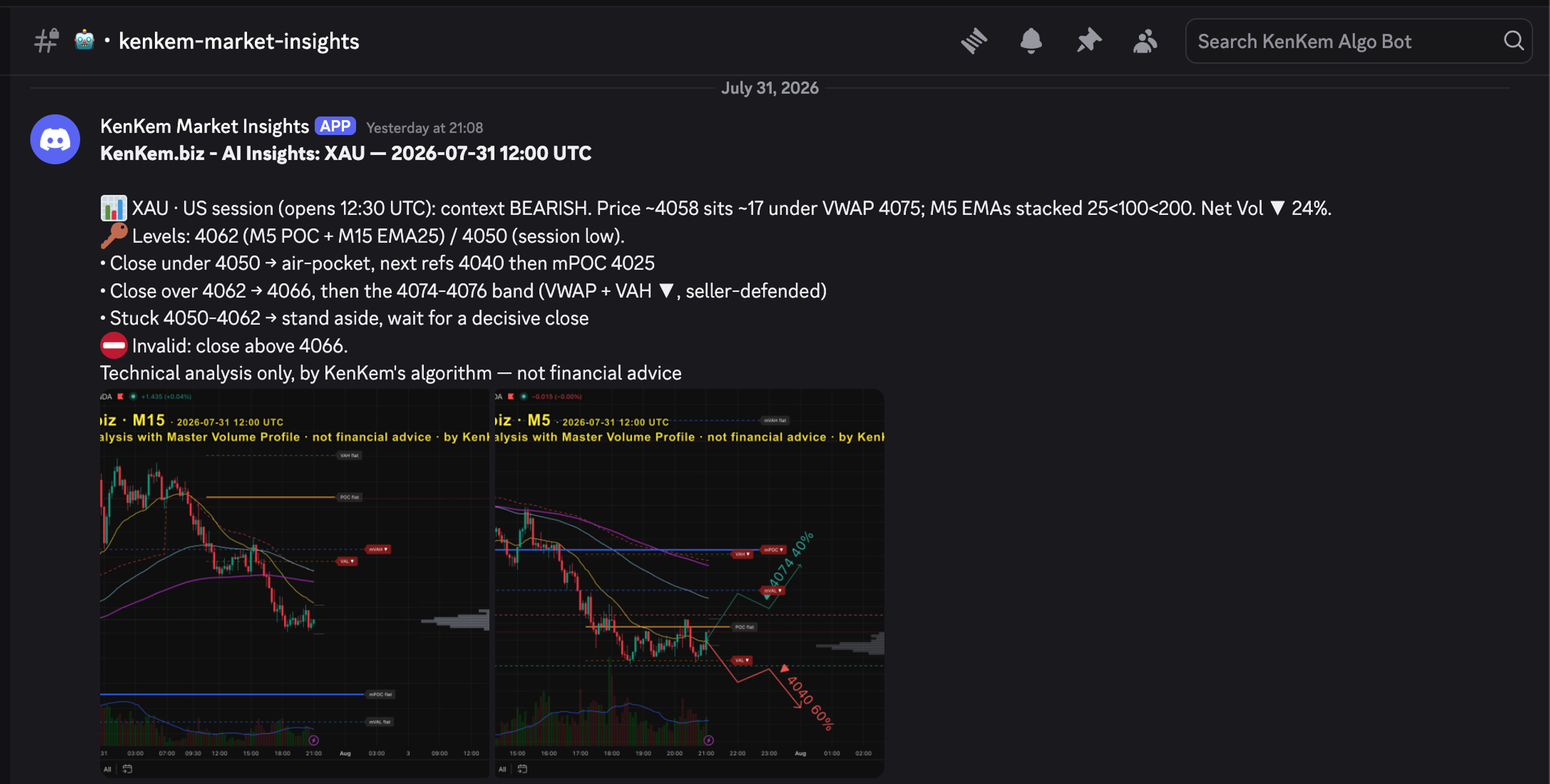Click the message headline about XAU AI Insights
This screenshot has height=784, width=1550.
[346, 153]
